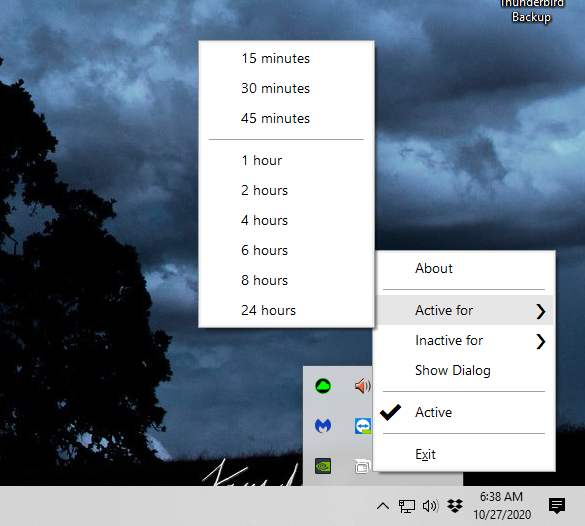Click the orange speaker tray icon
The image size is (585, 526).
[x=363, y=386]
